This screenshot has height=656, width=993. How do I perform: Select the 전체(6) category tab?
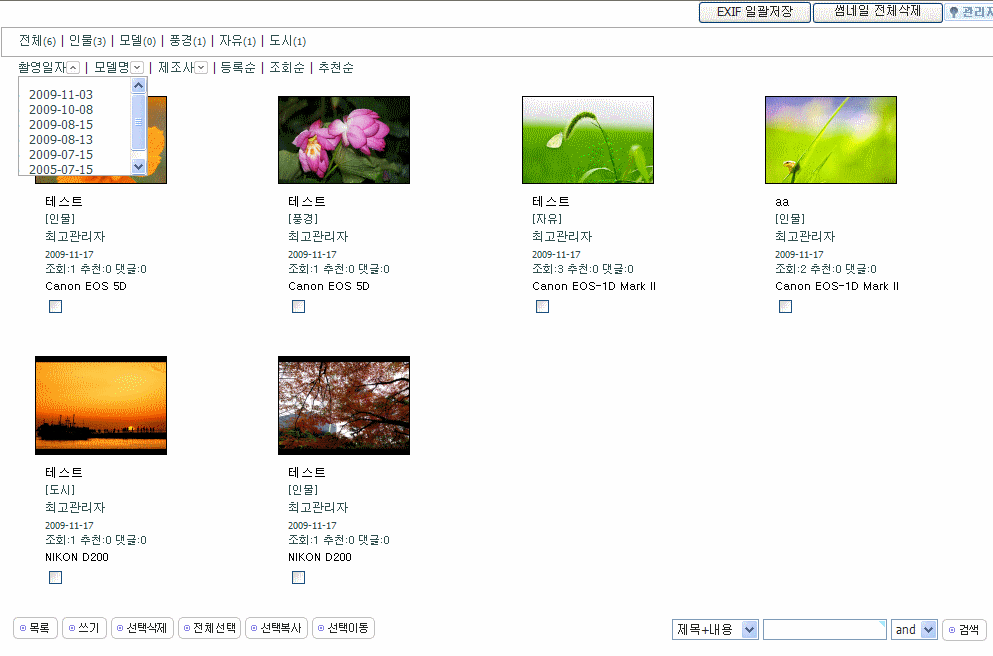click(x=37, y=41)
